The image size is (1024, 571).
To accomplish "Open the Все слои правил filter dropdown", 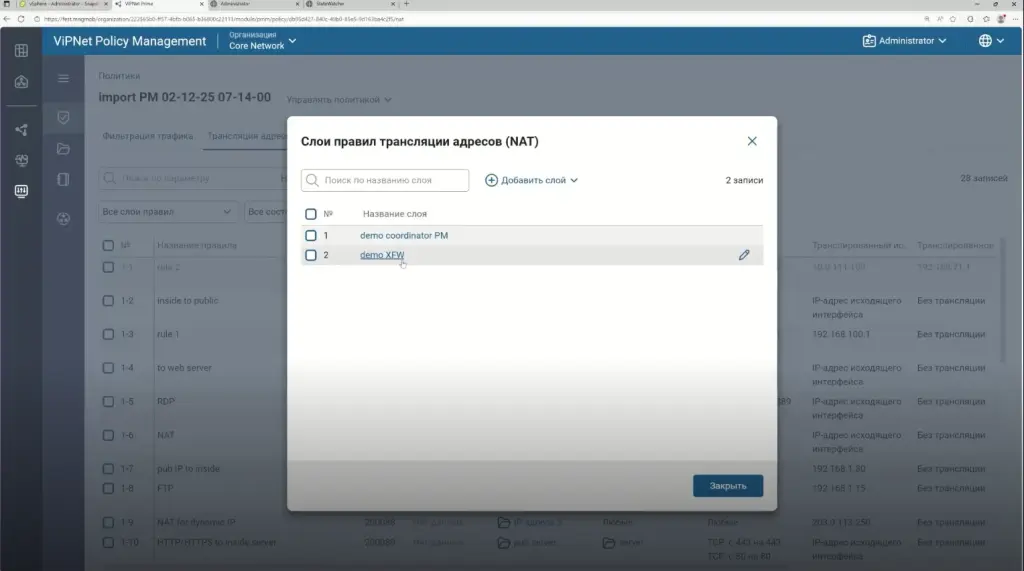I will (166, 212).
